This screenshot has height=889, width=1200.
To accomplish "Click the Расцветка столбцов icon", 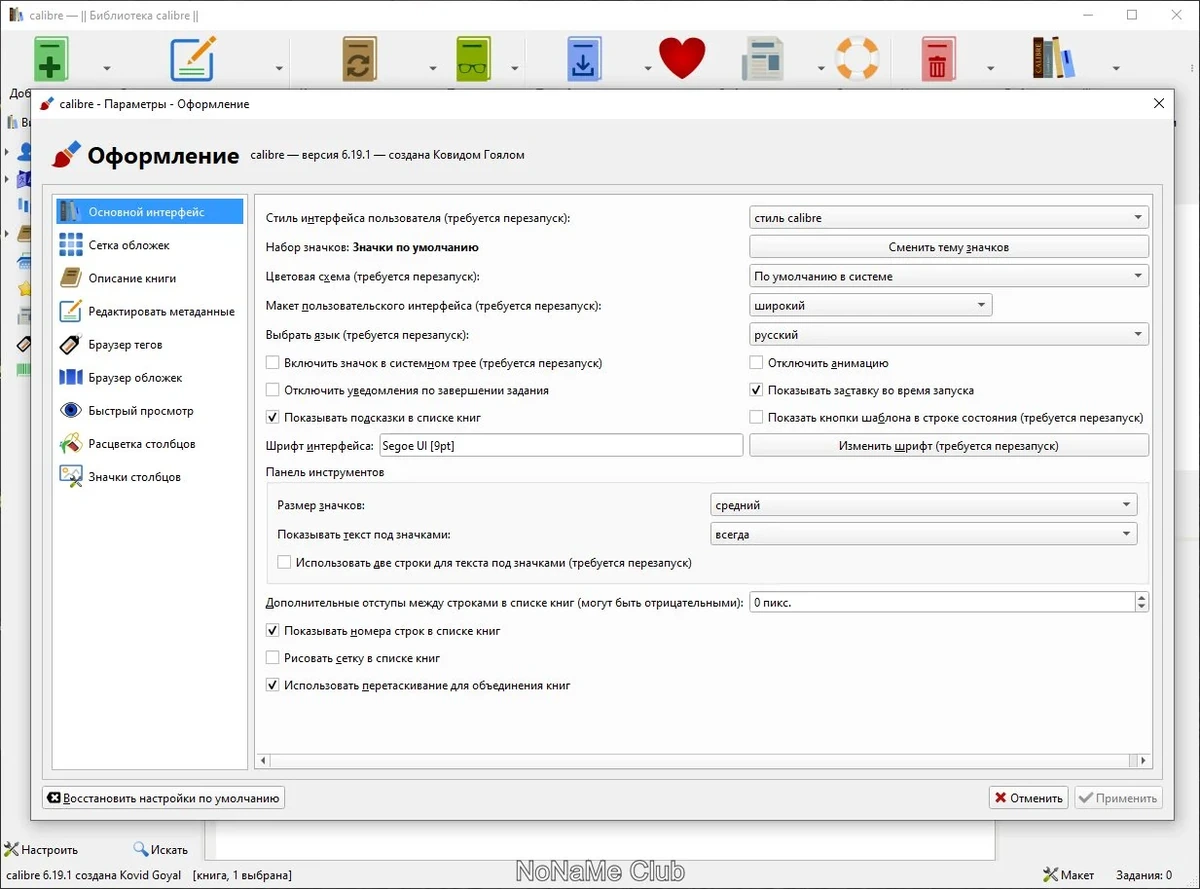I will [70, 443].
